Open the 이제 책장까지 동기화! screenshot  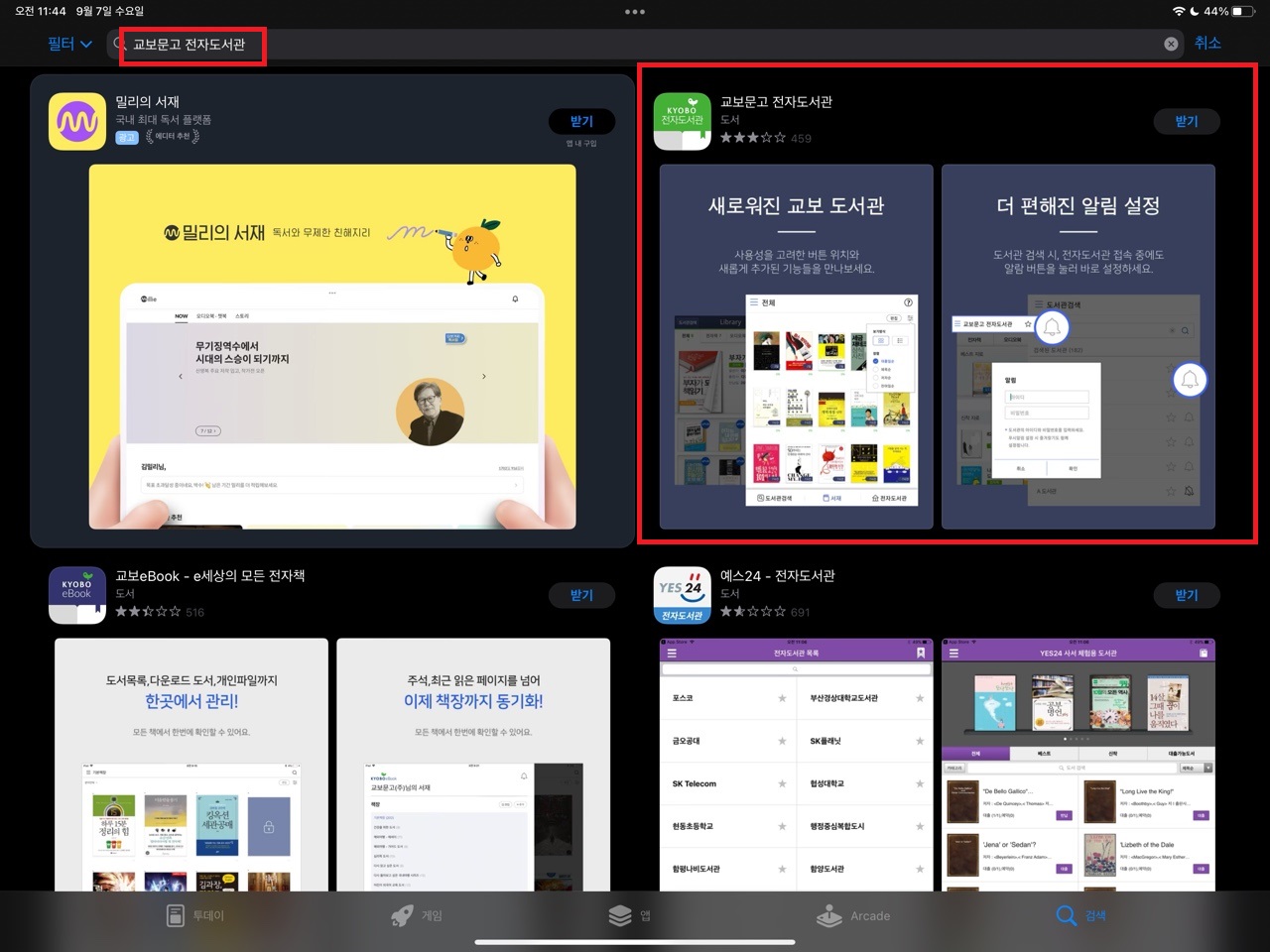473,765
